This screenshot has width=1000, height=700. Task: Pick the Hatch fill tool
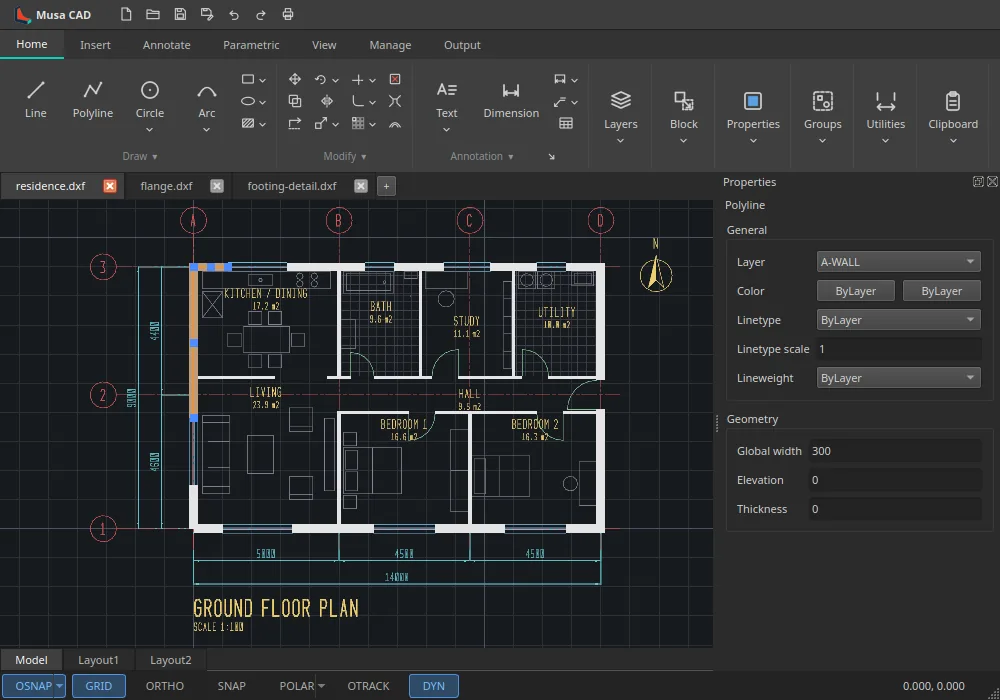248,123
